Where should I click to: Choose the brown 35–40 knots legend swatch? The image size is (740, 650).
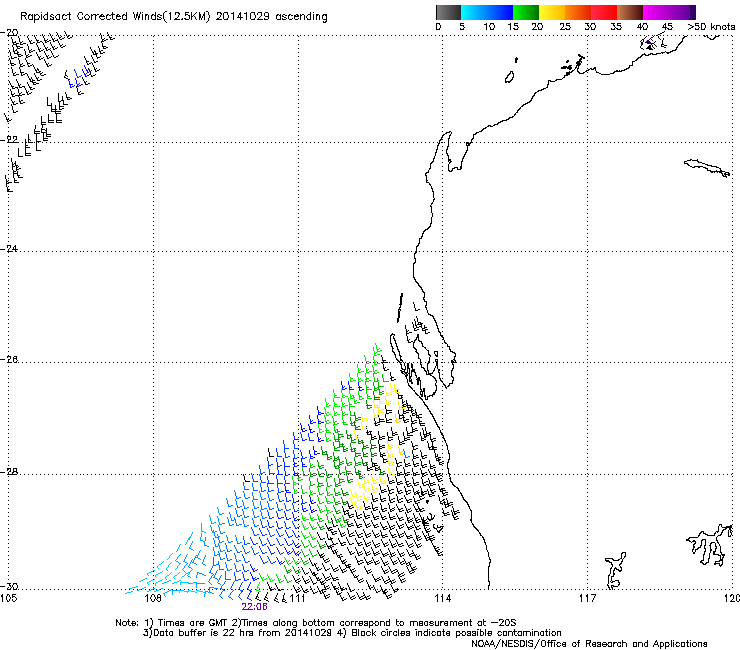coord(630,12)
